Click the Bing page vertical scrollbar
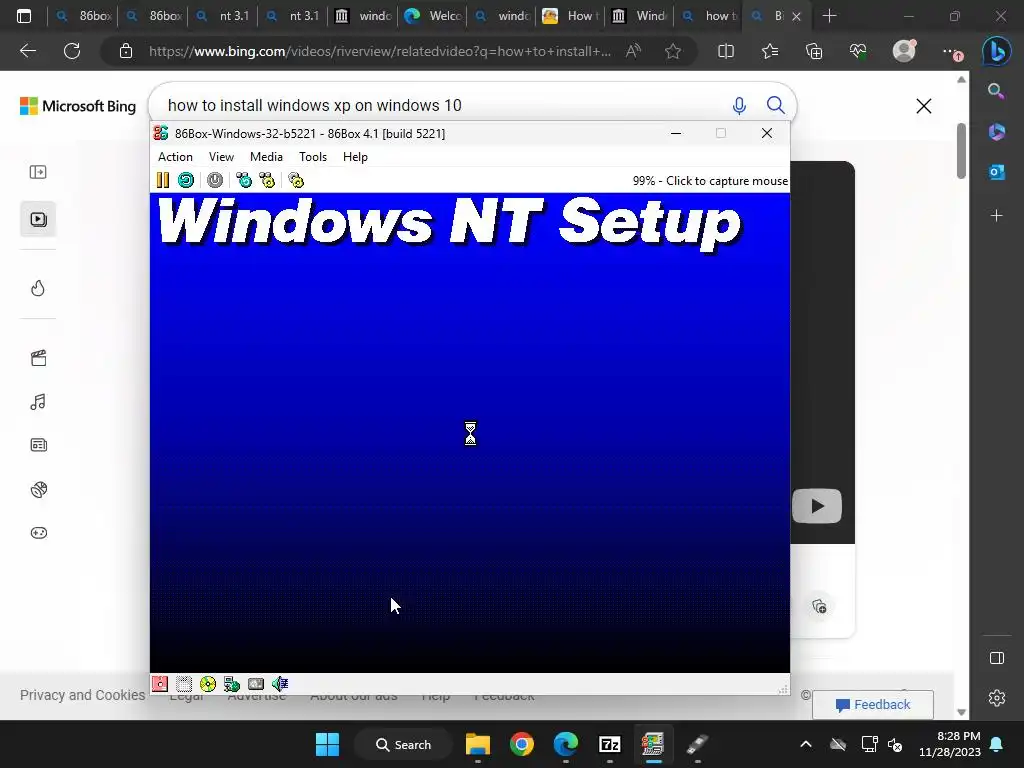The height and width of the screenshot is (768, 1024). click(x=961, y=150)
